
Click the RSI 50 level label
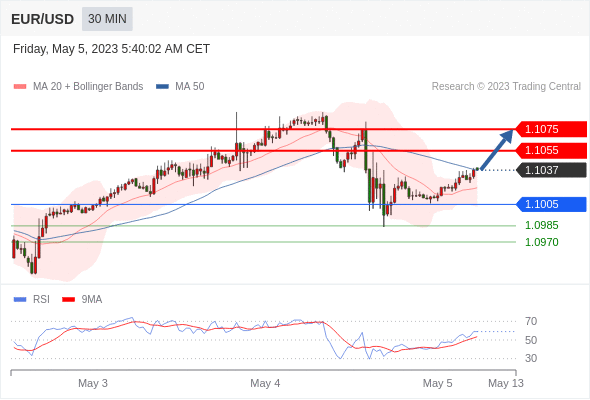[531, 340]
